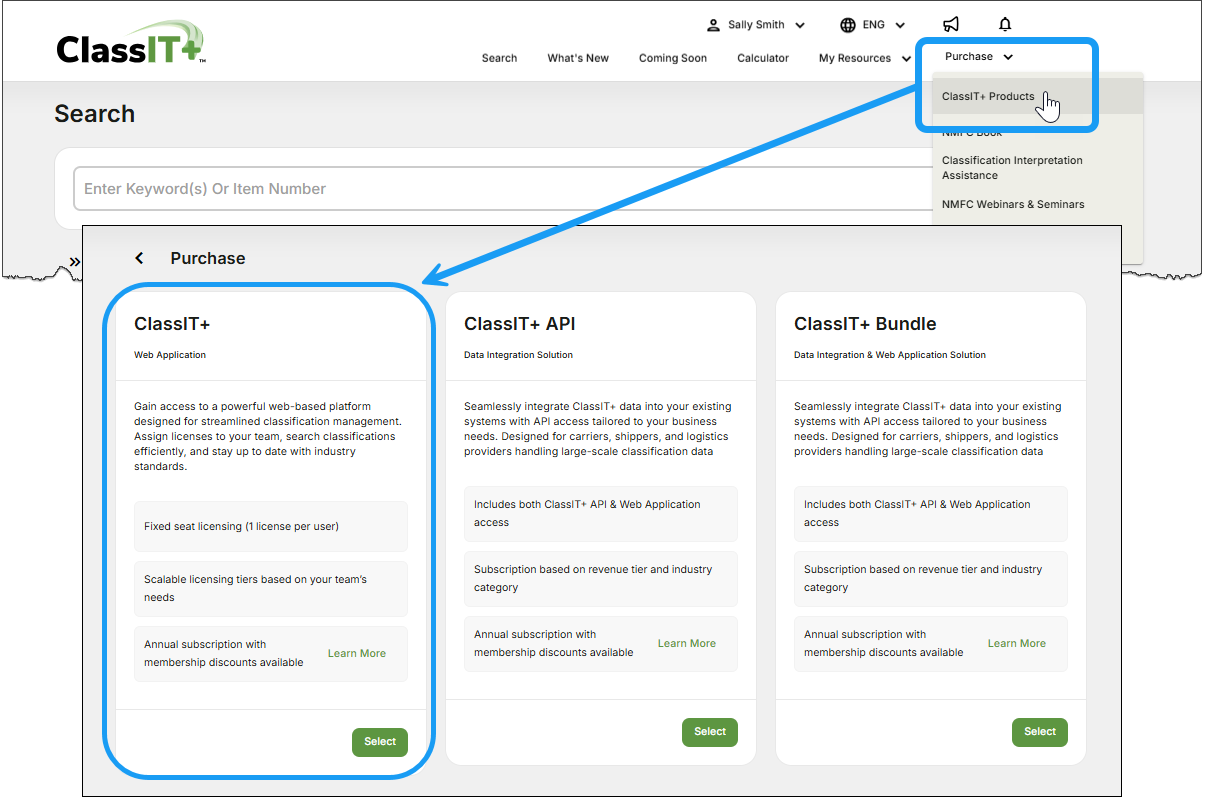Viewport: 1205px width, 797px height.
Task: Expand the left sidebar double-chevron icon
Action: click(74, 262)
